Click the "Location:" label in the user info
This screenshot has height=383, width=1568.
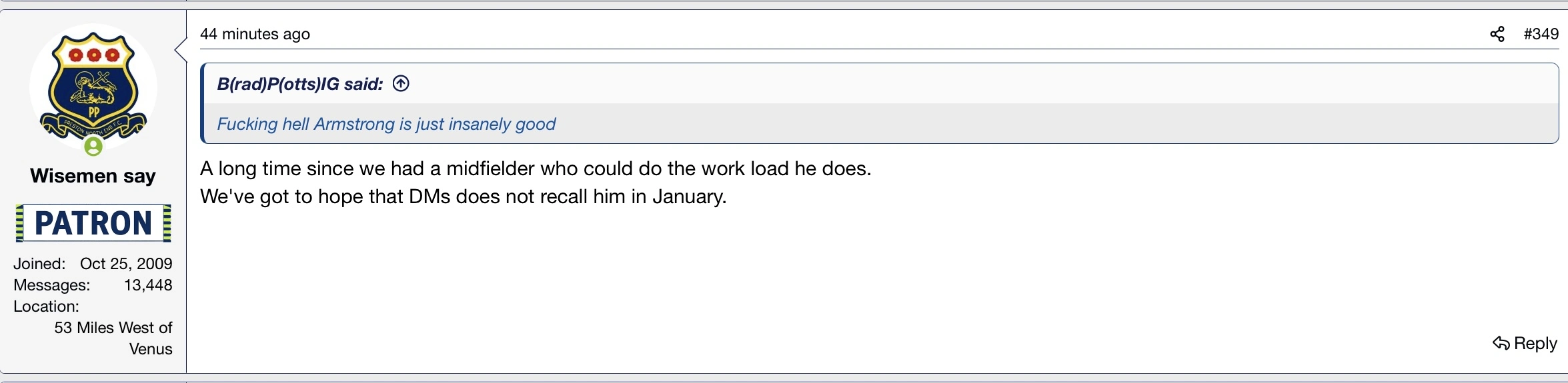[x=46, y=306]
